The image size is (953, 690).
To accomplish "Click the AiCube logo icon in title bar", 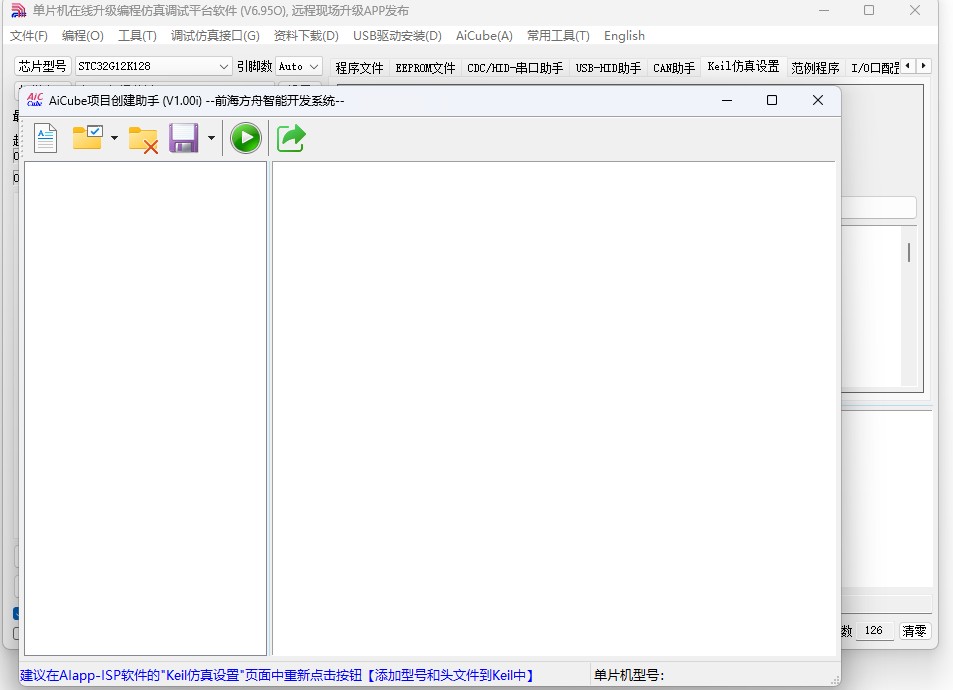I will coord(35,100).
